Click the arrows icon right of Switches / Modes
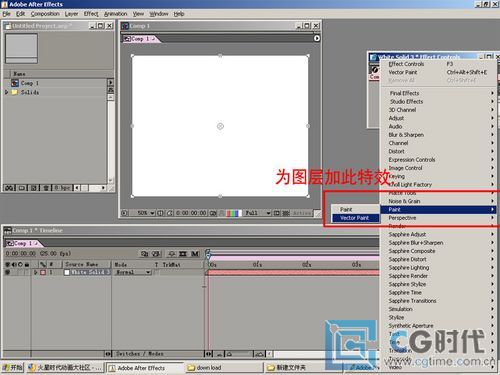The width and height of the screenshot is (500, 375). [208, 354]
